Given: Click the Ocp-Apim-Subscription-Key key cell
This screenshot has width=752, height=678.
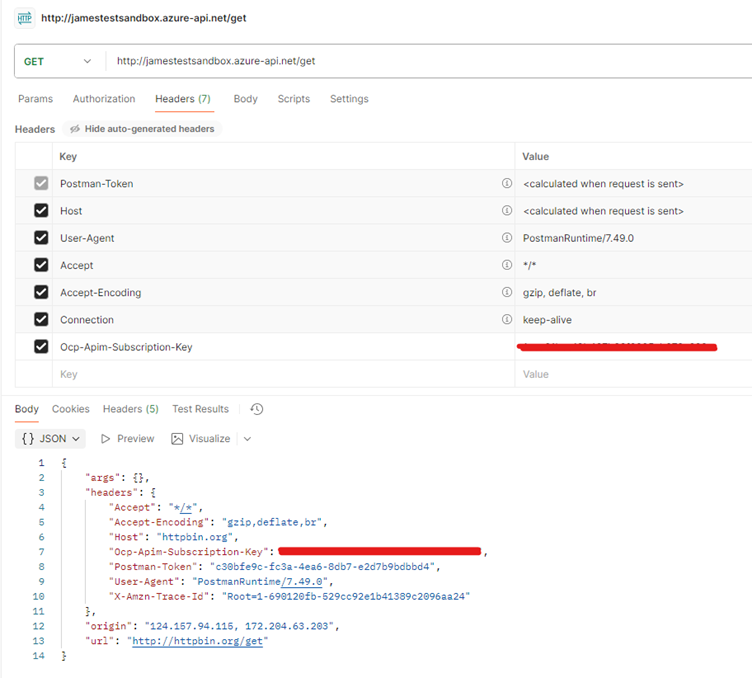Looking at the screenshot, I should pyautogui.click(x=283, y=347).
